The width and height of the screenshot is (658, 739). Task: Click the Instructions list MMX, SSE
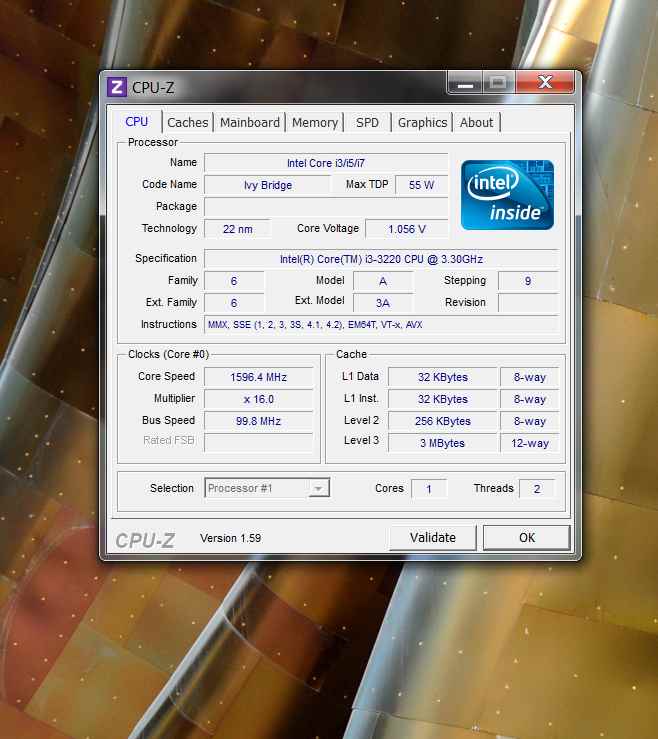[x=381, y=325]
